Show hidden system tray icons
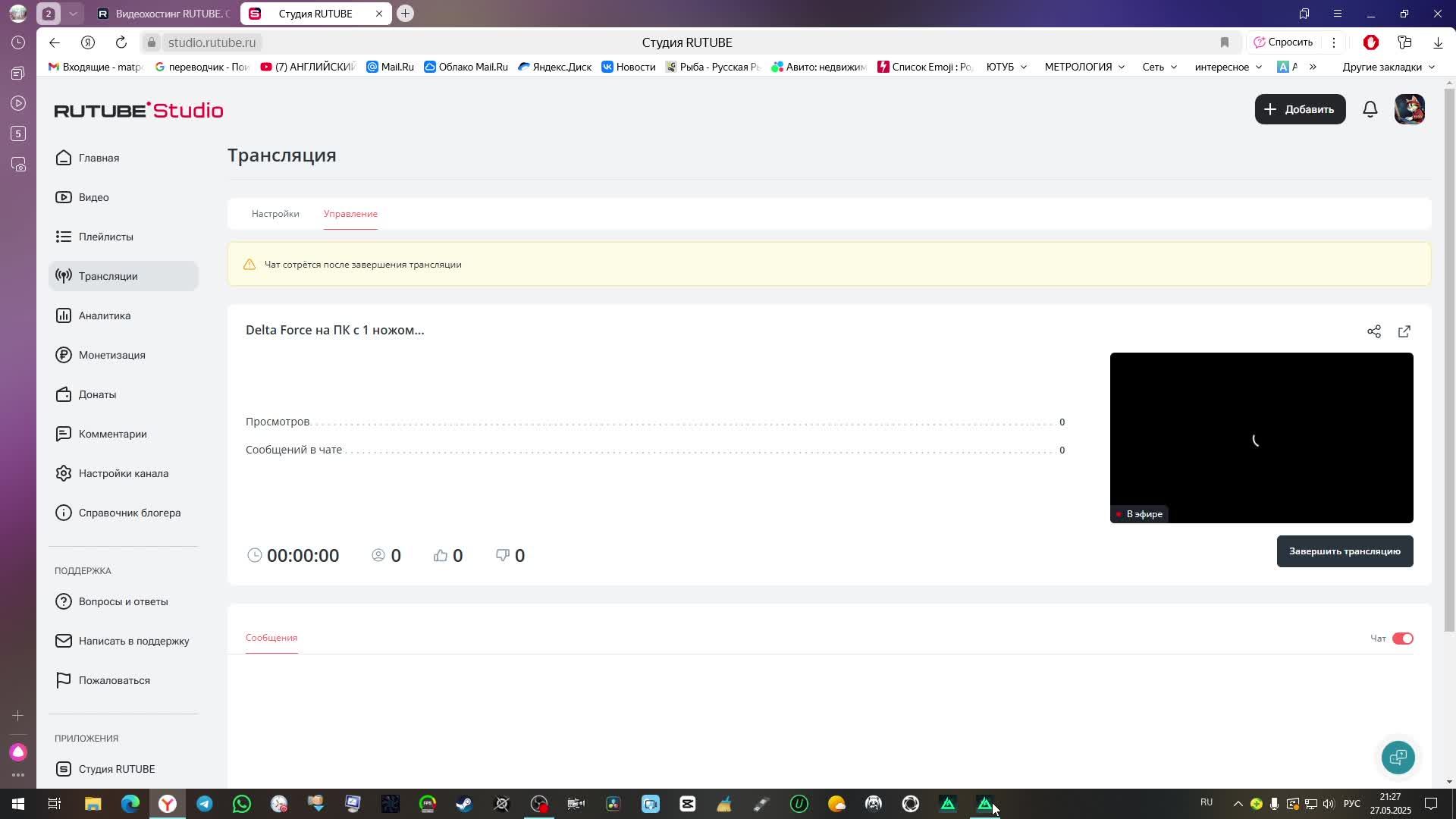Screen dimensions: 1456x819 point(1238,804)
